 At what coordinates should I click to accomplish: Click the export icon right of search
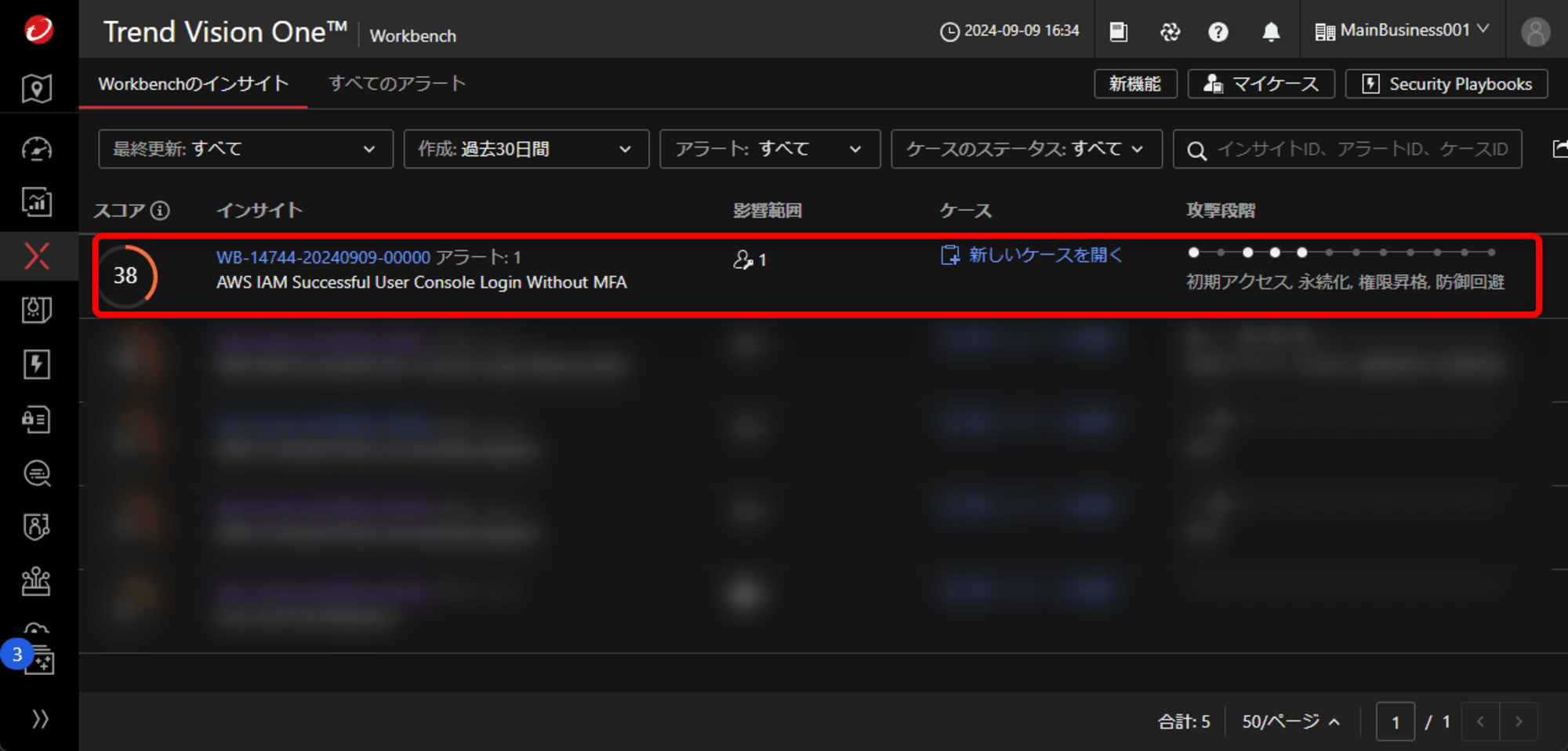pos(1560,148)
